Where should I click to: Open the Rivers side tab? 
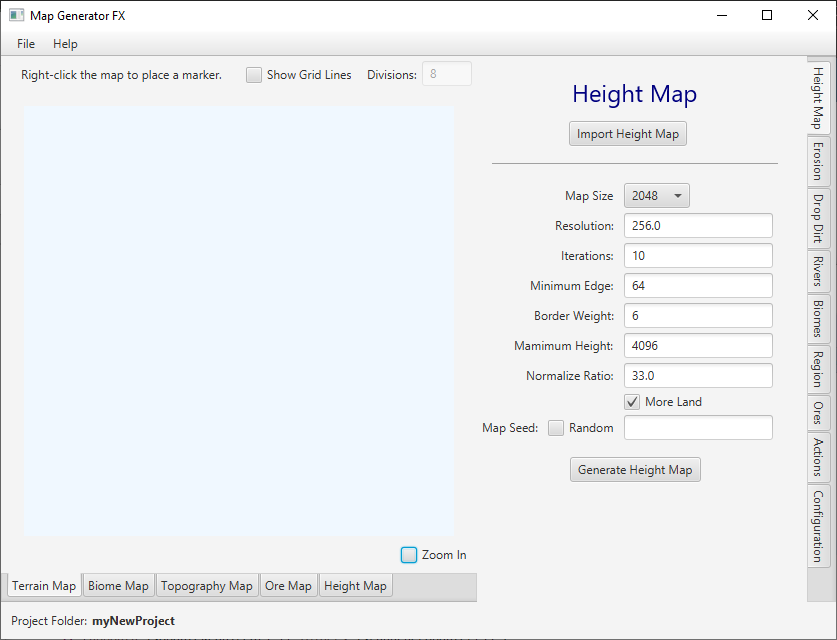(x=818, y=270)
